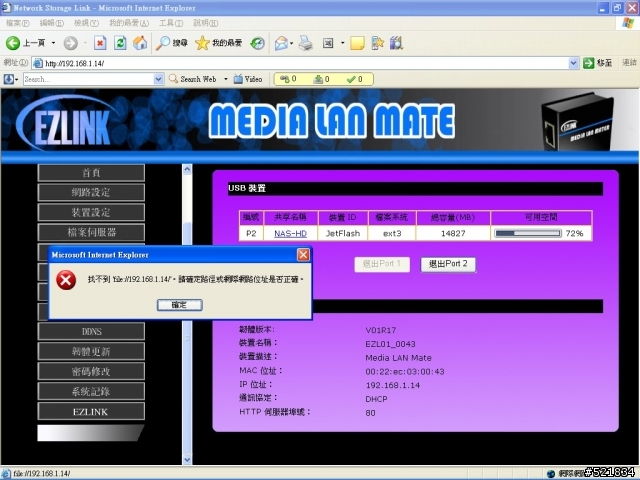Screen dimensions: 640x480
Task: Click the Back arrow icon
Action: [13, 43]
